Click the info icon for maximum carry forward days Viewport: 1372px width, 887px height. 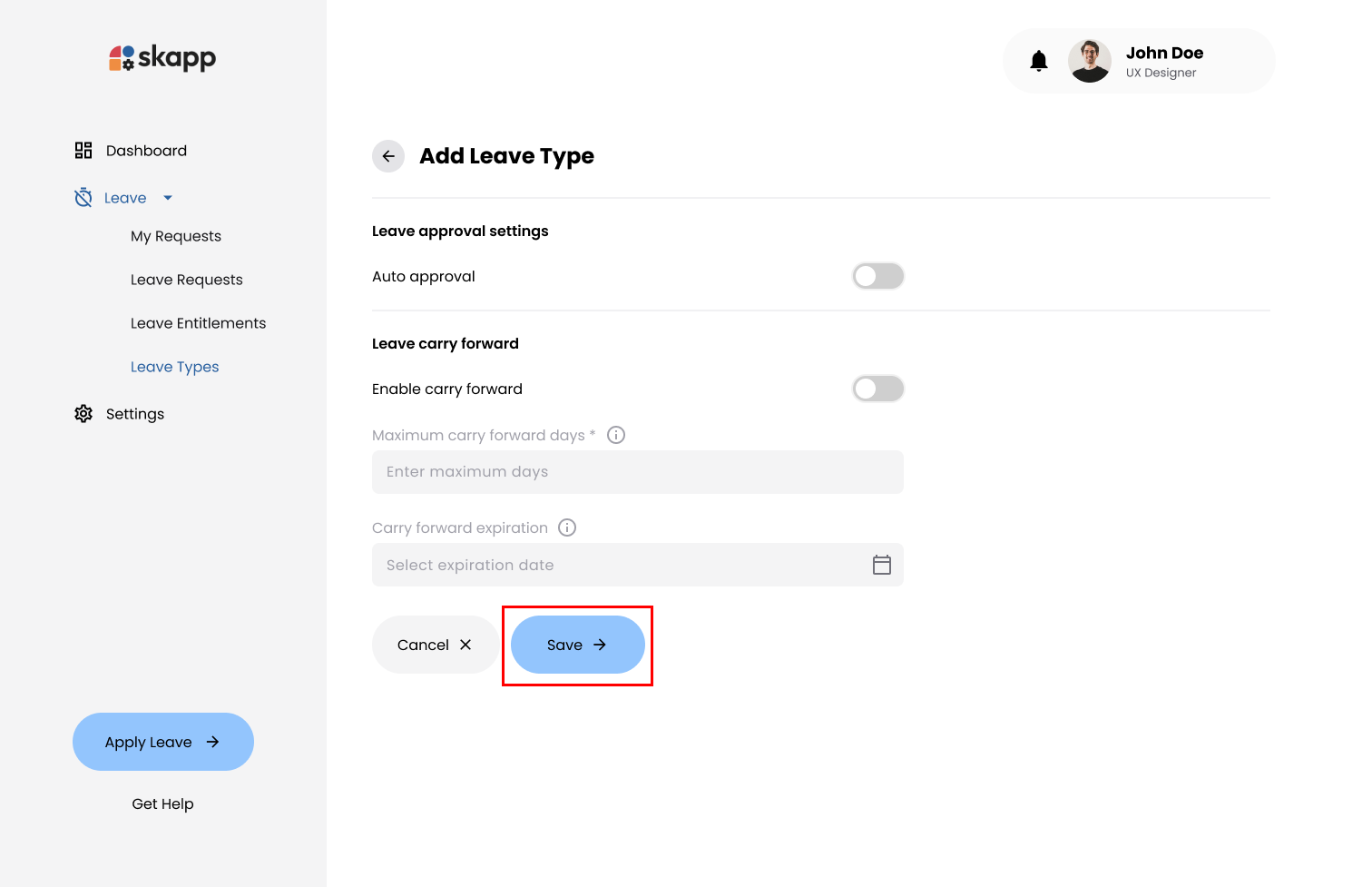coord(616,435)
